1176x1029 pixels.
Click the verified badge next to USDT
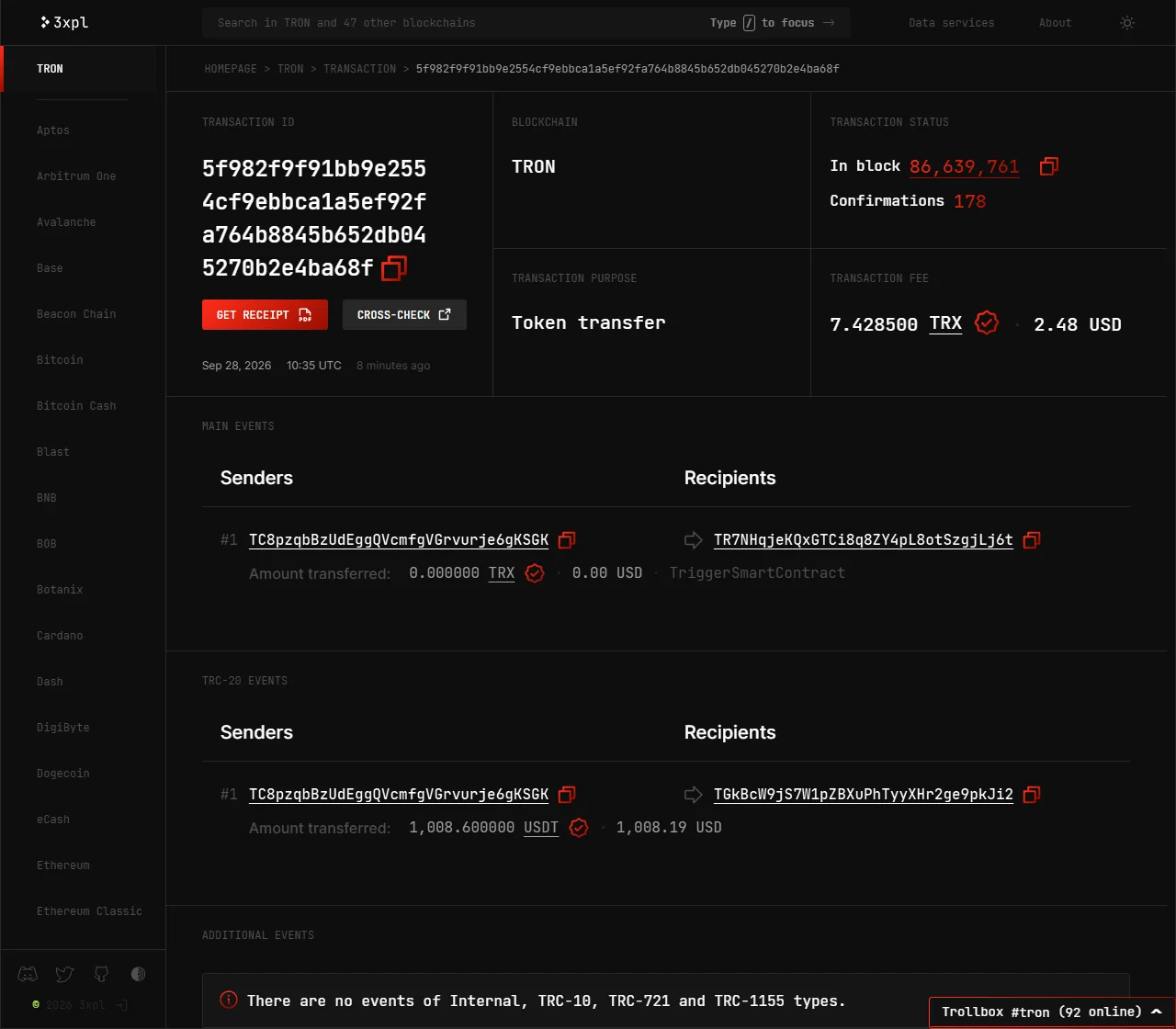point(579,828)
